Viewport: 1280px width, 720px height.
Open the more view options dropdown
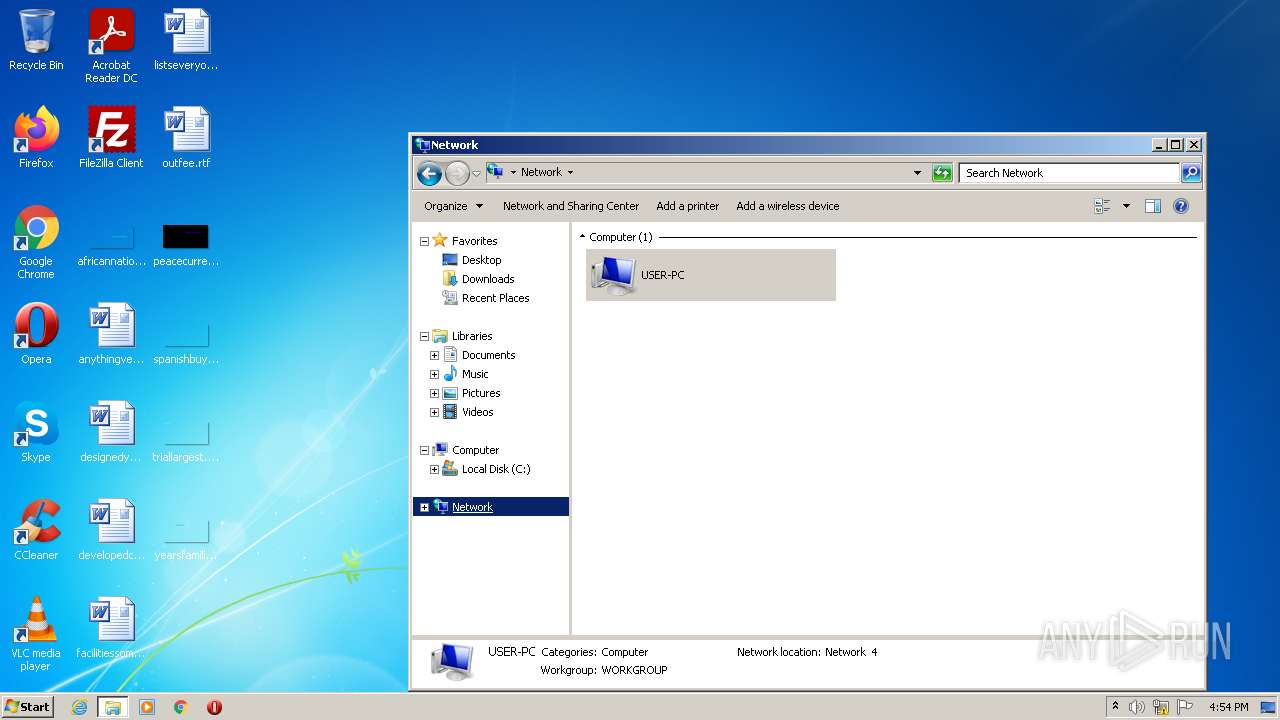point(1126,206)
